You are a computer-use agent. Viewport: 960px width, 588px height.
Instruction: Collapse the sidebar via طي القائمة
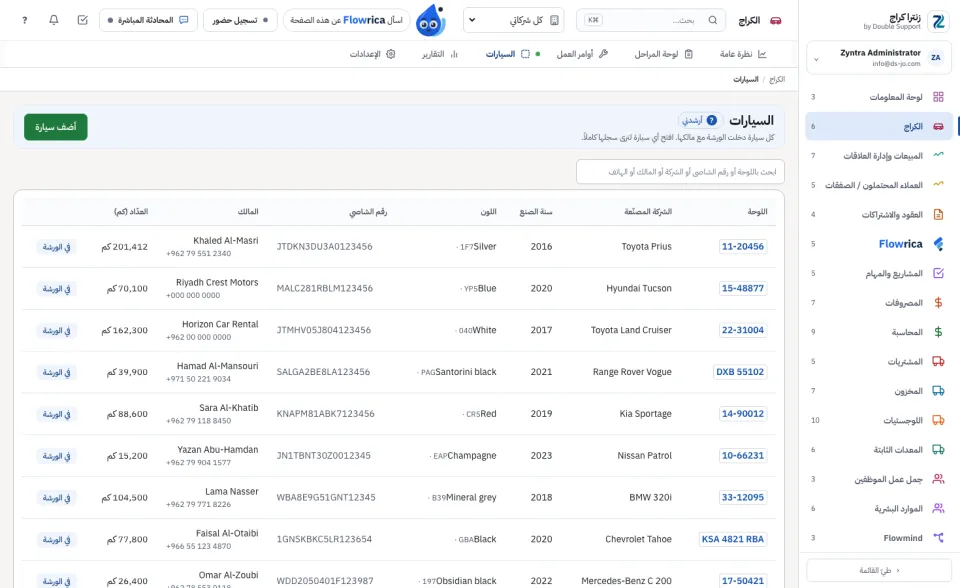coord(879,570)
